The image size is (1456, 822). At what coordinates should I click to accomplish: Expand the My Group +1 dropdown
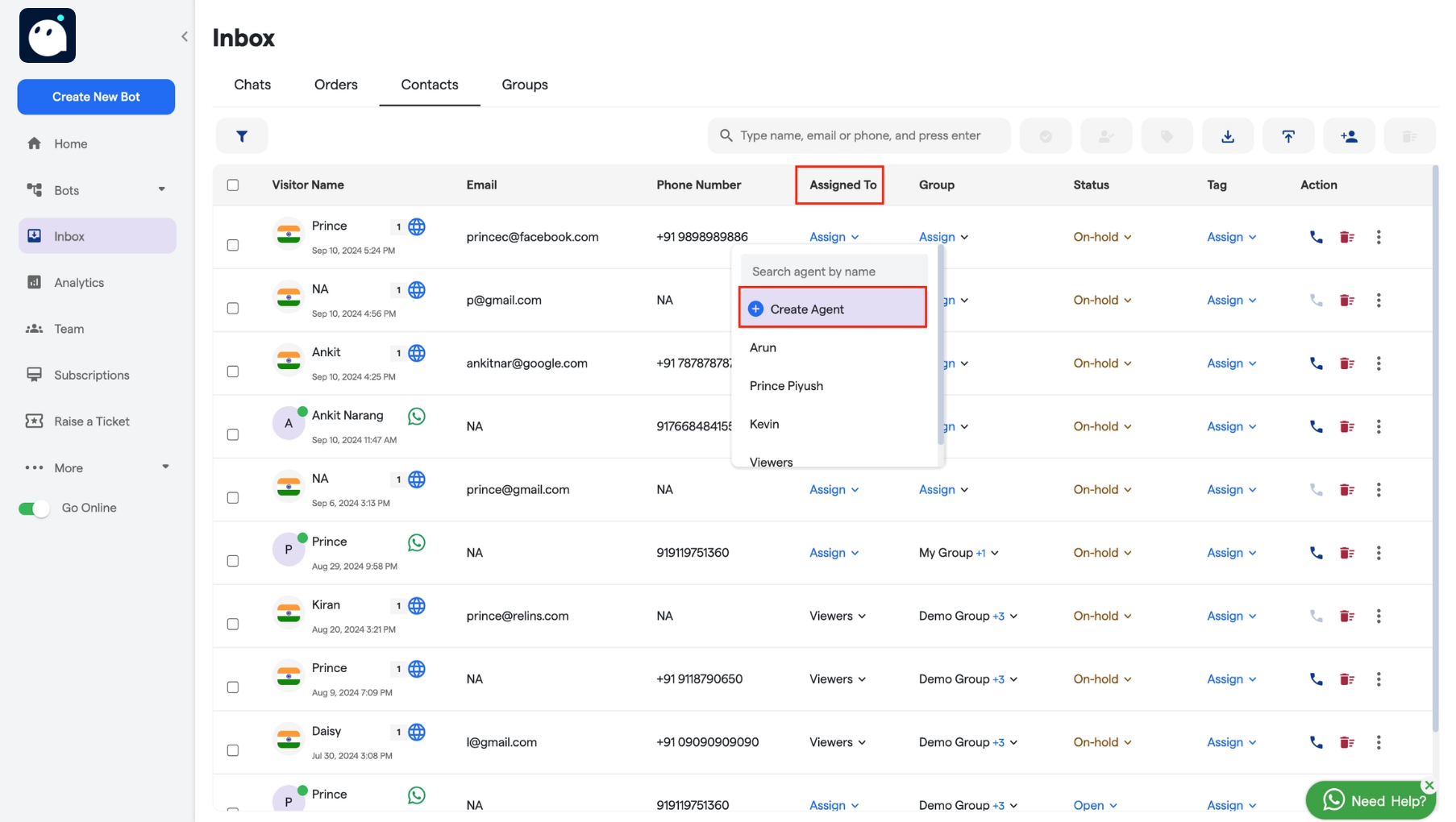click(x=959, y=553)
